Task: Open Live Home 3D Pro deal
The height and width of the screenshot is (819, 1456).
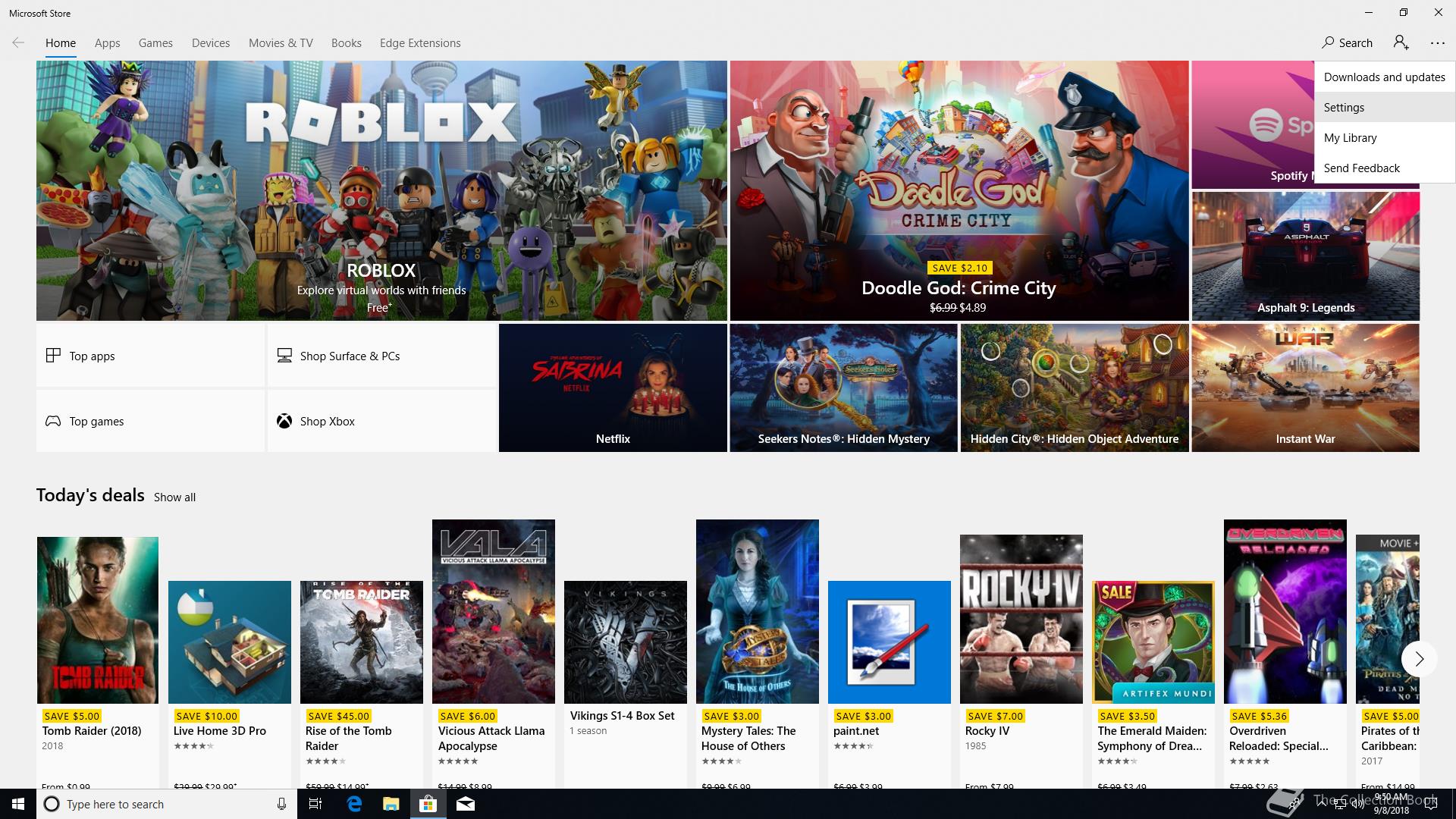Action: point(230,684)
